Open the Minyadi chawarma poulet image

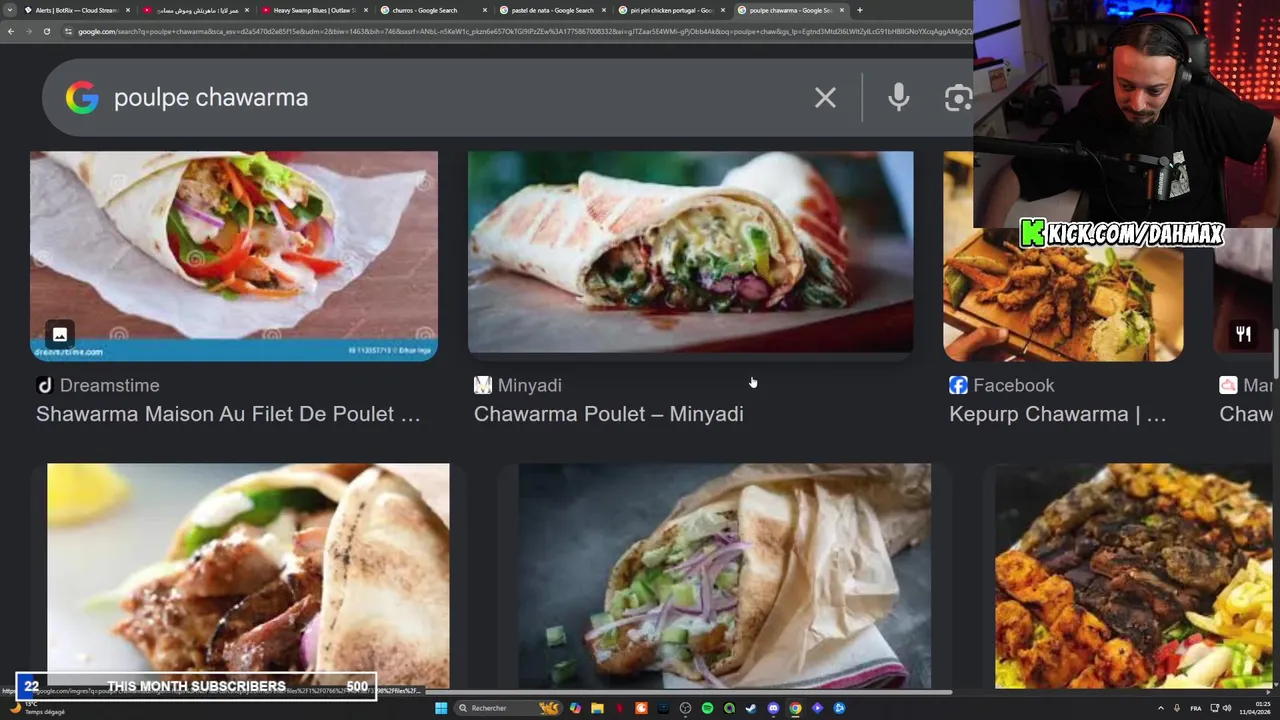690,253
